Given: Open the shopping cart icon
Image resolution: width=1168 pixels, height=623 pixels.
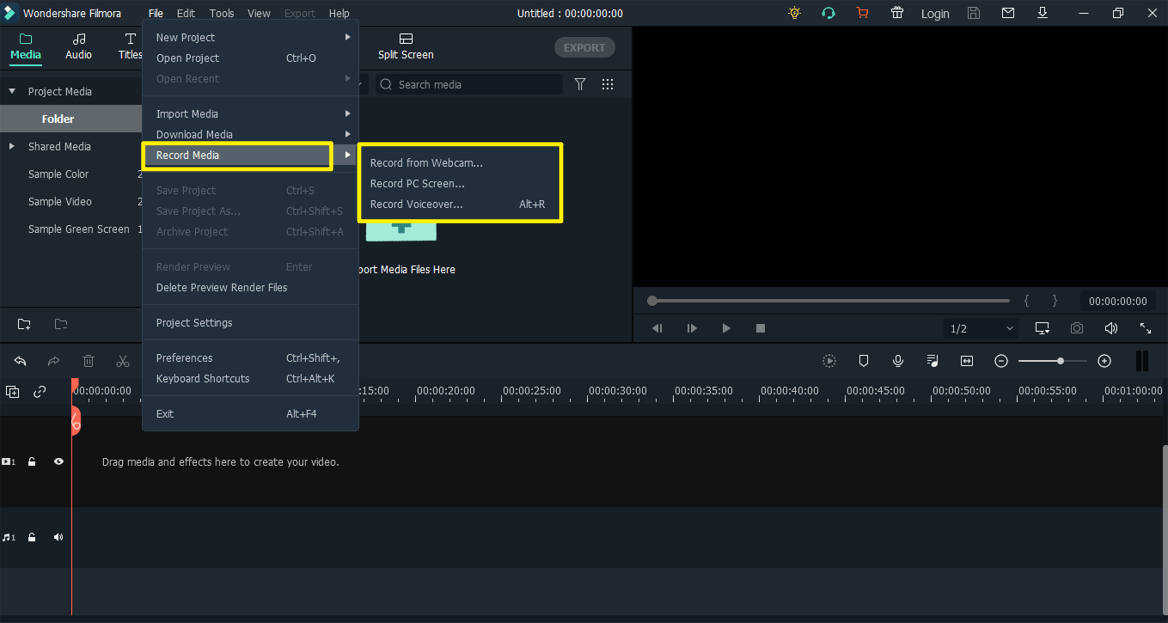Looking at the screenshot, I should [x=863, y=13].
